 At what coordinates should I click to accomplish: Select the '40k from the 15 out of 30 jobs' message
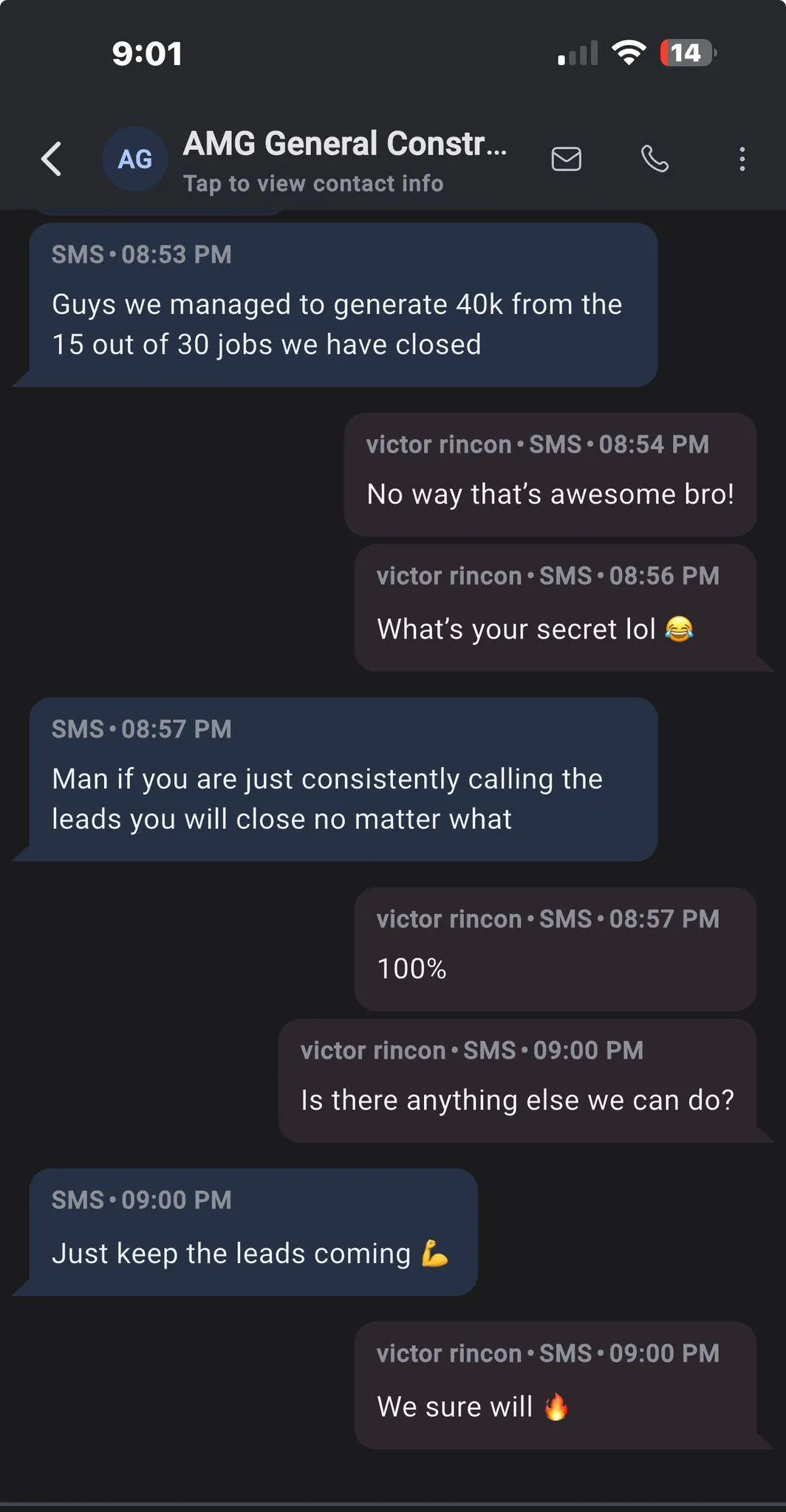coord(344,305)
